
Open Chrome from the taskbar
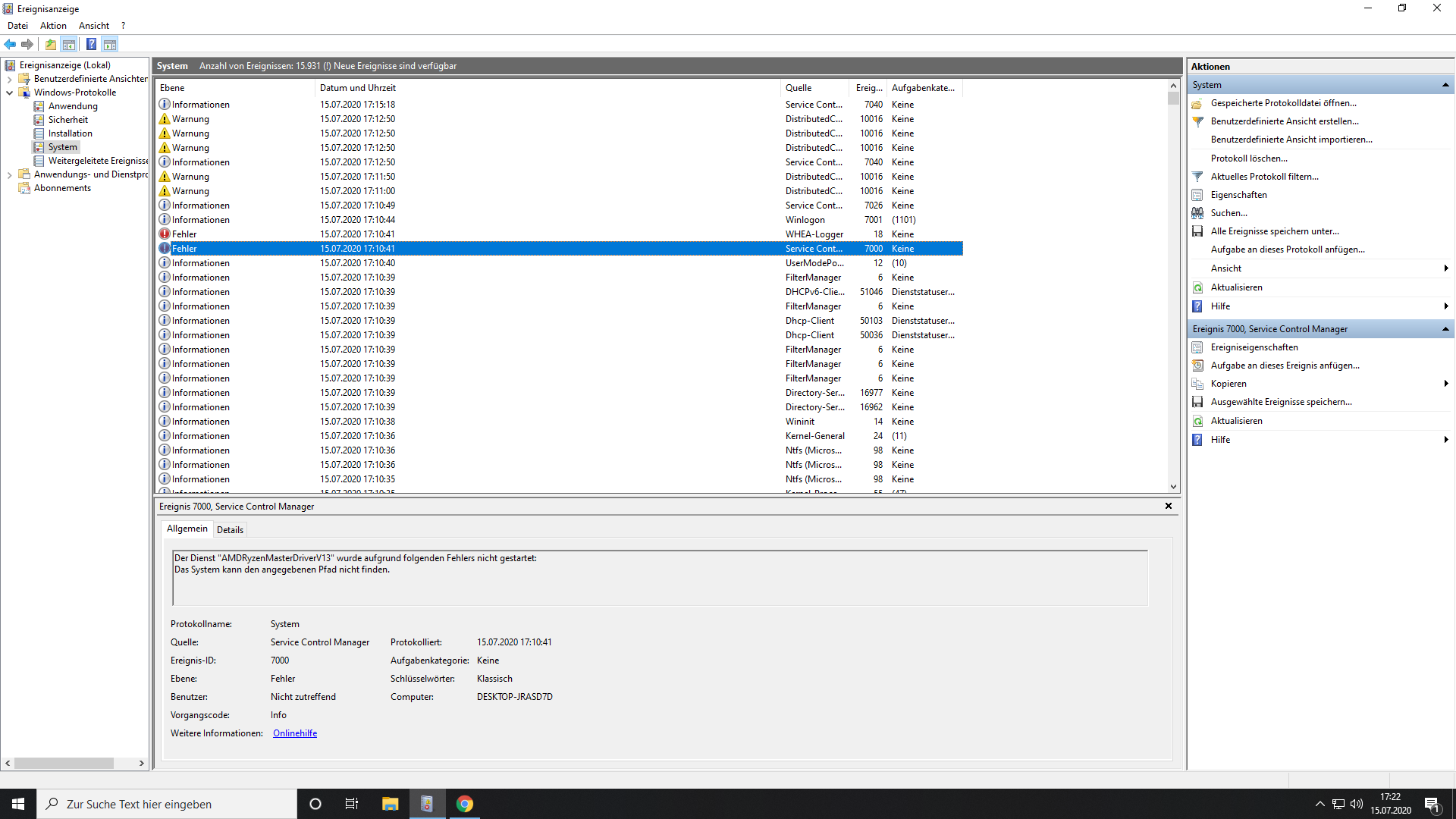pyautogui.click(x=465, y=804)
